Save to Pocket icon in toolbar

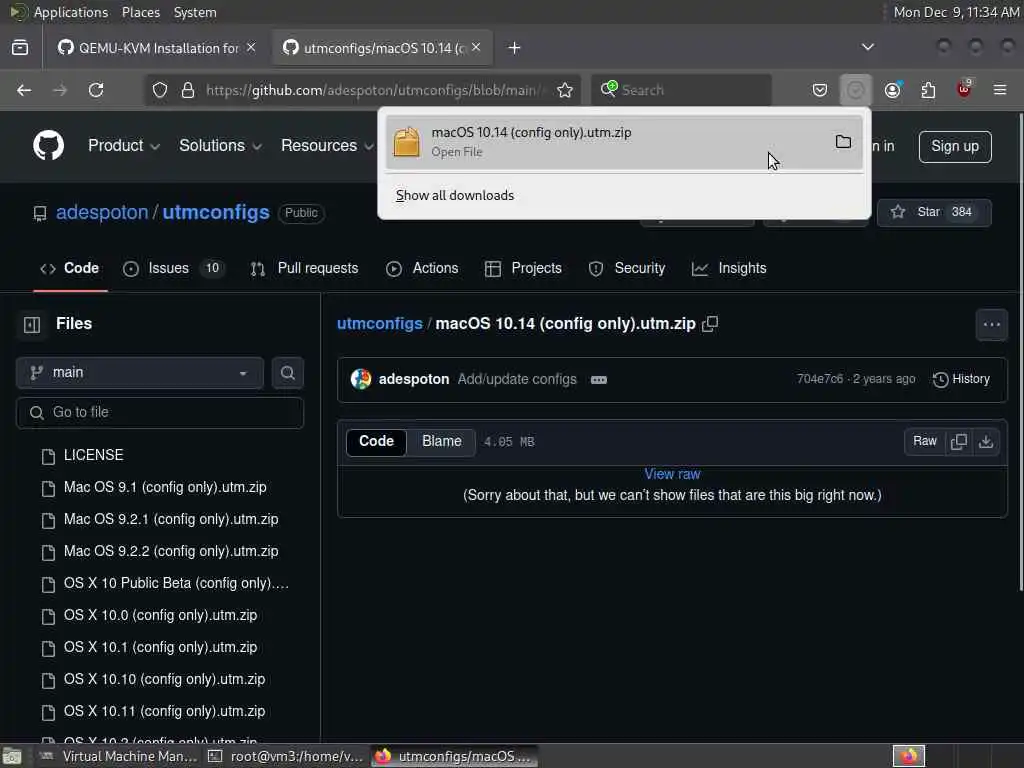click(x=820, y=90)
